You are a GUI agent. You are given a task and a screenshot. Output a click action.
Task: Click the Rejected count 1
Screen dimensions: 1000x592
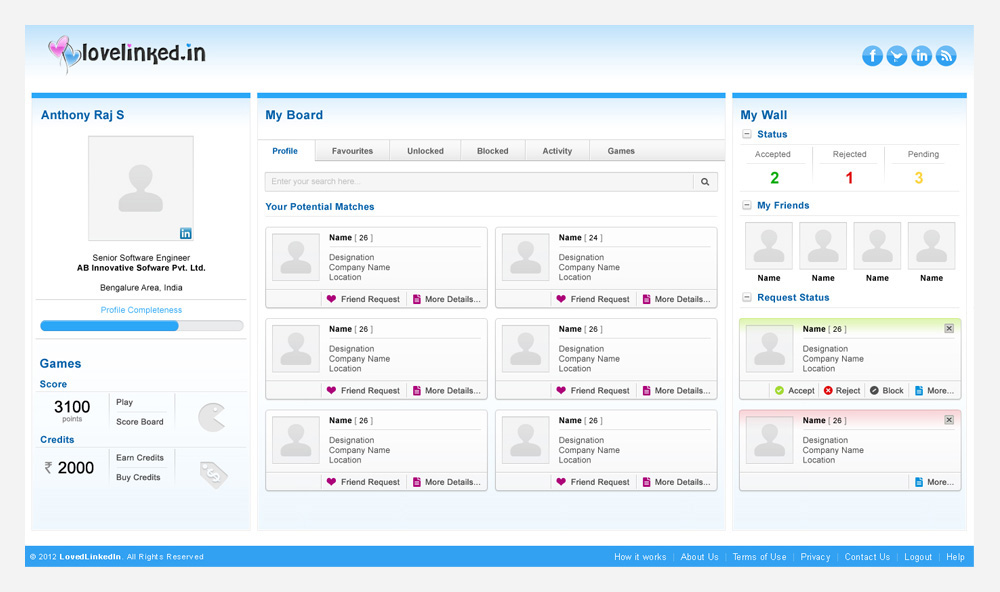click(849, 178)
